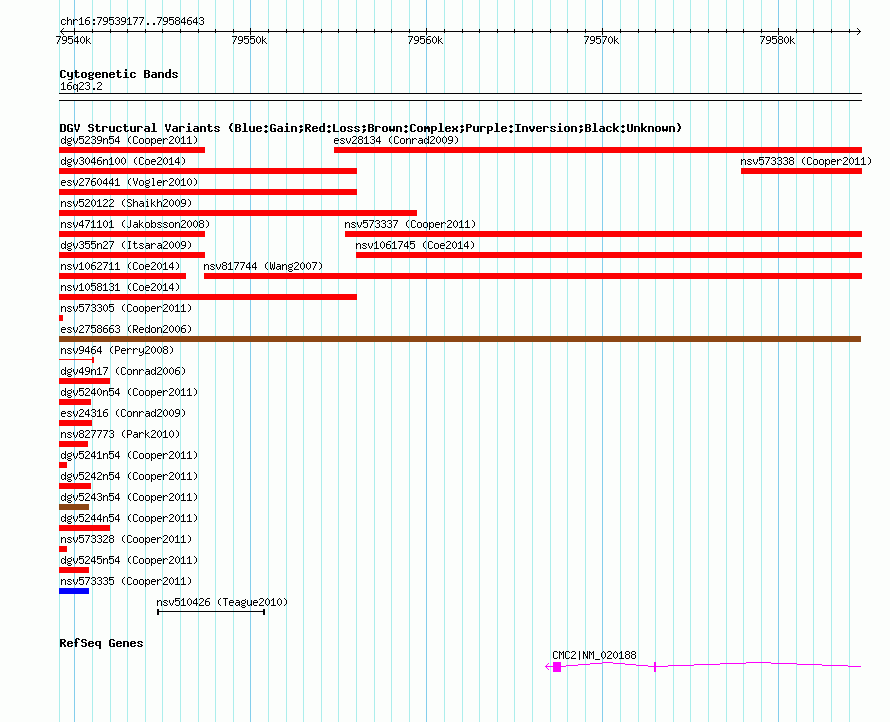890x722 pixels.
Task: Select dgv5240n54 (Cooper2011) label
Action: [129, 392]
